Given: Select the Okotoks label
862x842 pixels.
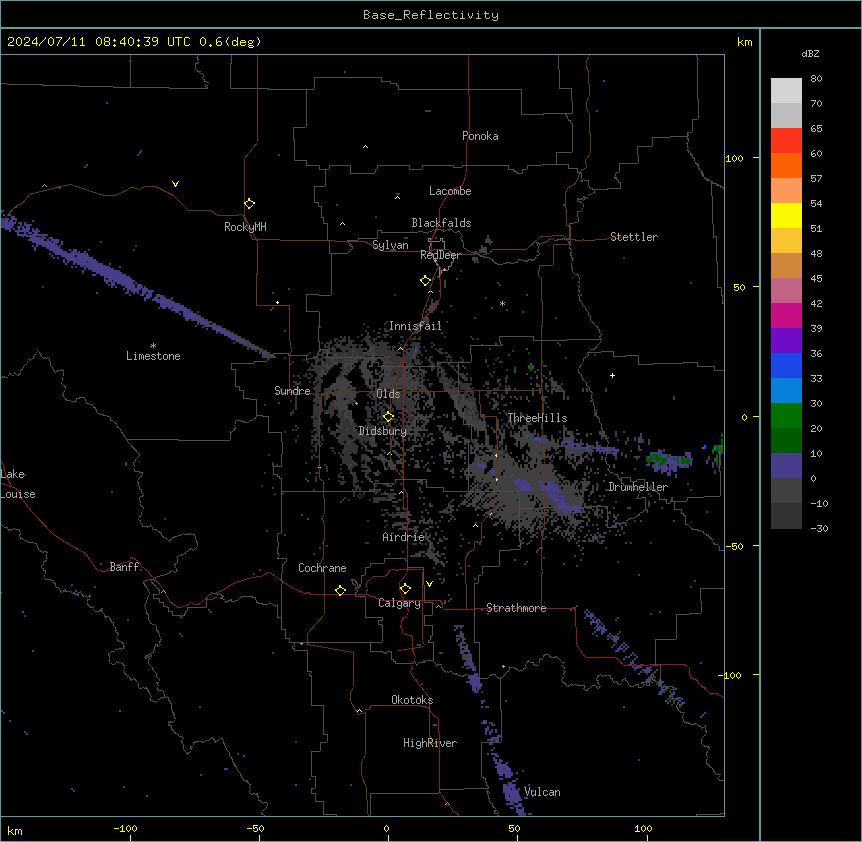Looking at the screenshot, I should tap(412, 700).
